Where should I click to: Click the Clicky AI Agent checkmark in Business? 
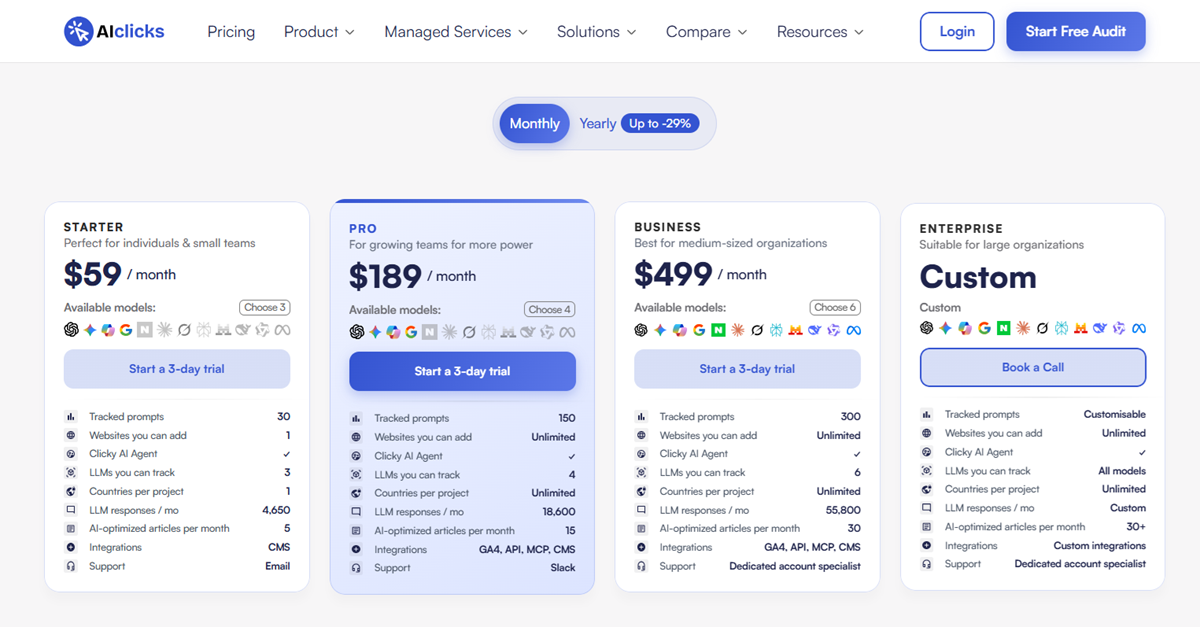[x=856, y=454]
